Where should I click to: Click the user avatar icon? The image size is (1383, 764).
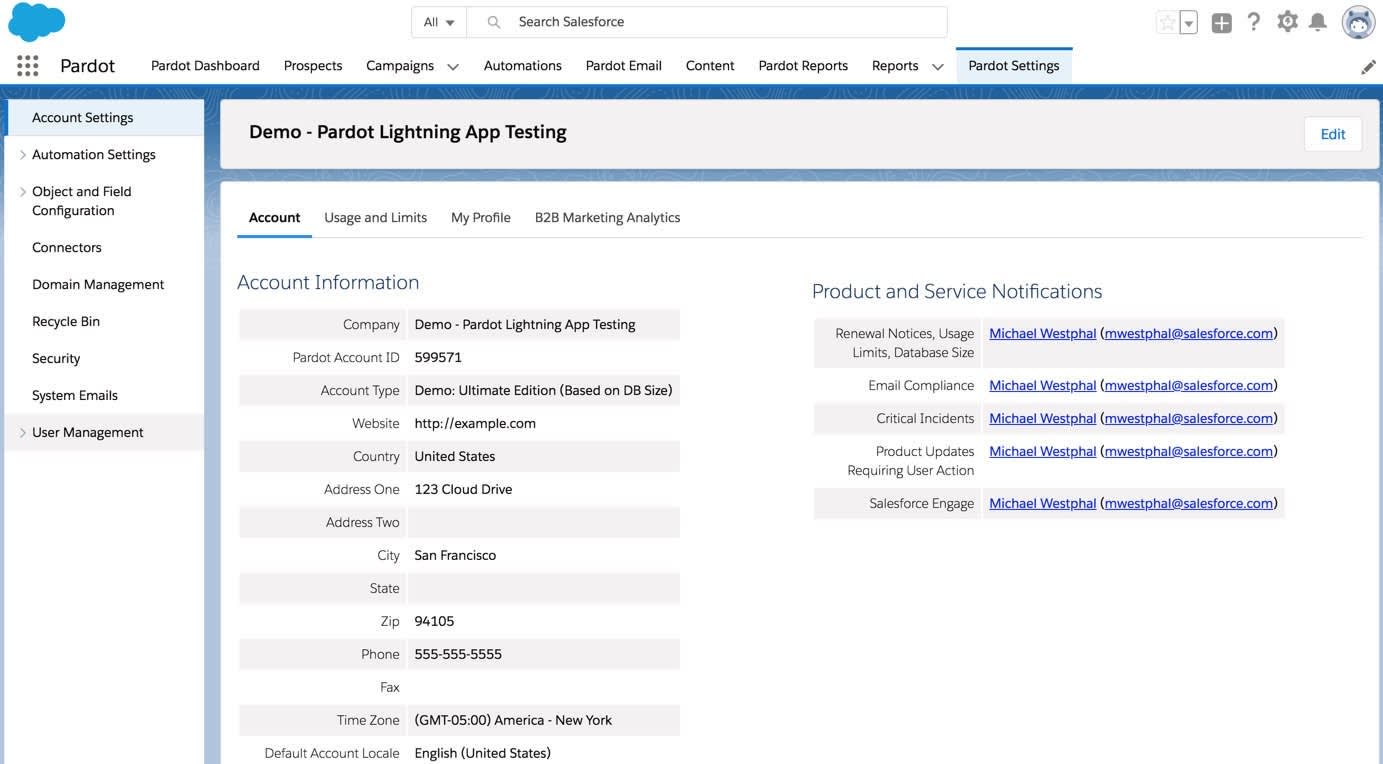coord(1358,22)
